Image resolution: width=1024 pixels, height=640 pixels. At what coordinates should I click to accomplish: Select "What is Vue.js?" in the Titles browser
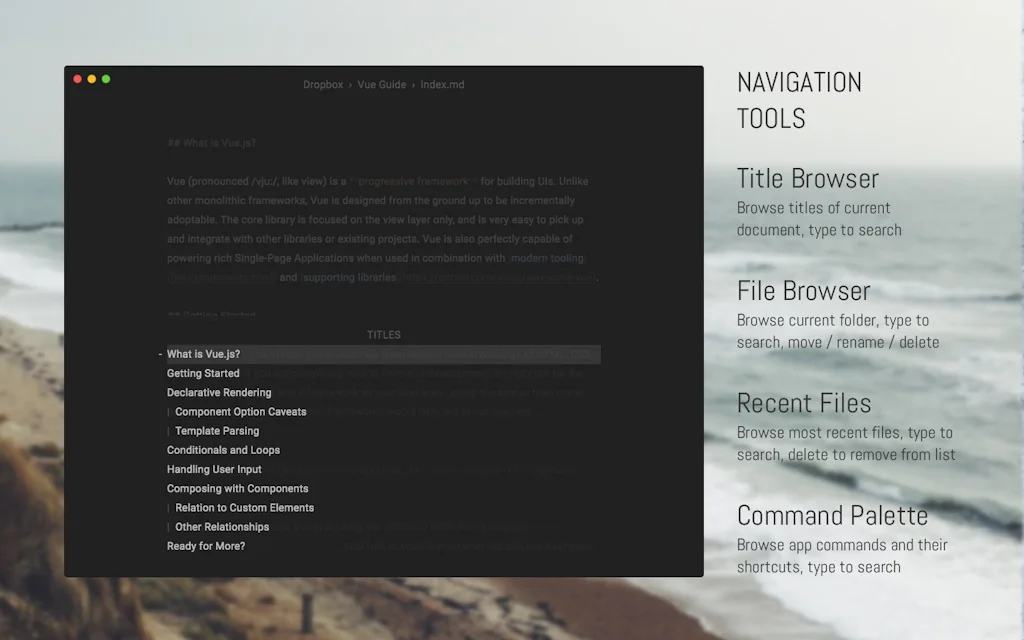pos(203,353)
